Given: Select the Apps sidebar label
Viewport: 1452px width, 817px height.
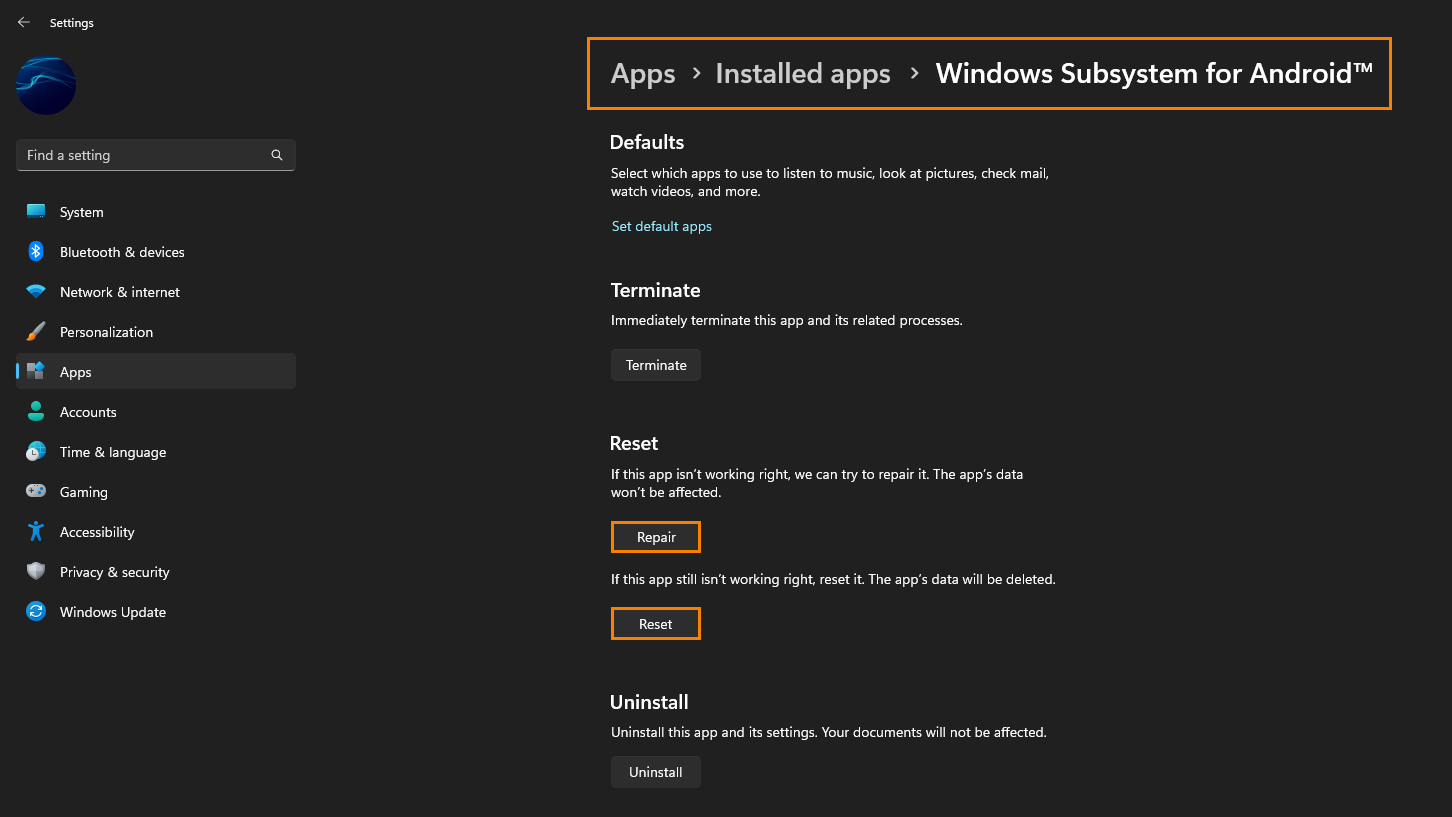Looking at the screenshot, I should 75,372.
